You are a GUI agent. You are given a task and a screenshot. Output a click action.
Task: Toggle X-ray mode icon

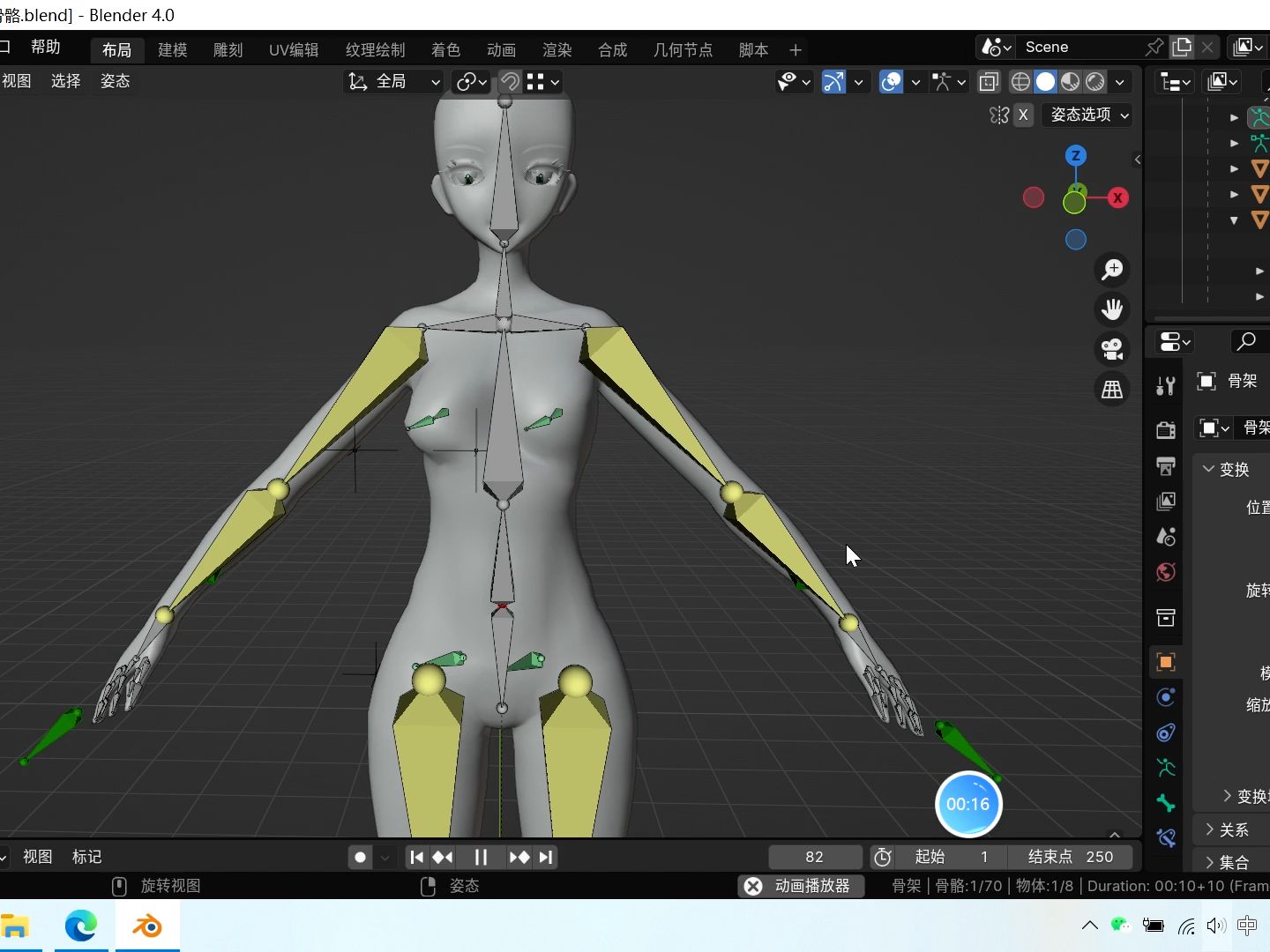pos(990,82)
